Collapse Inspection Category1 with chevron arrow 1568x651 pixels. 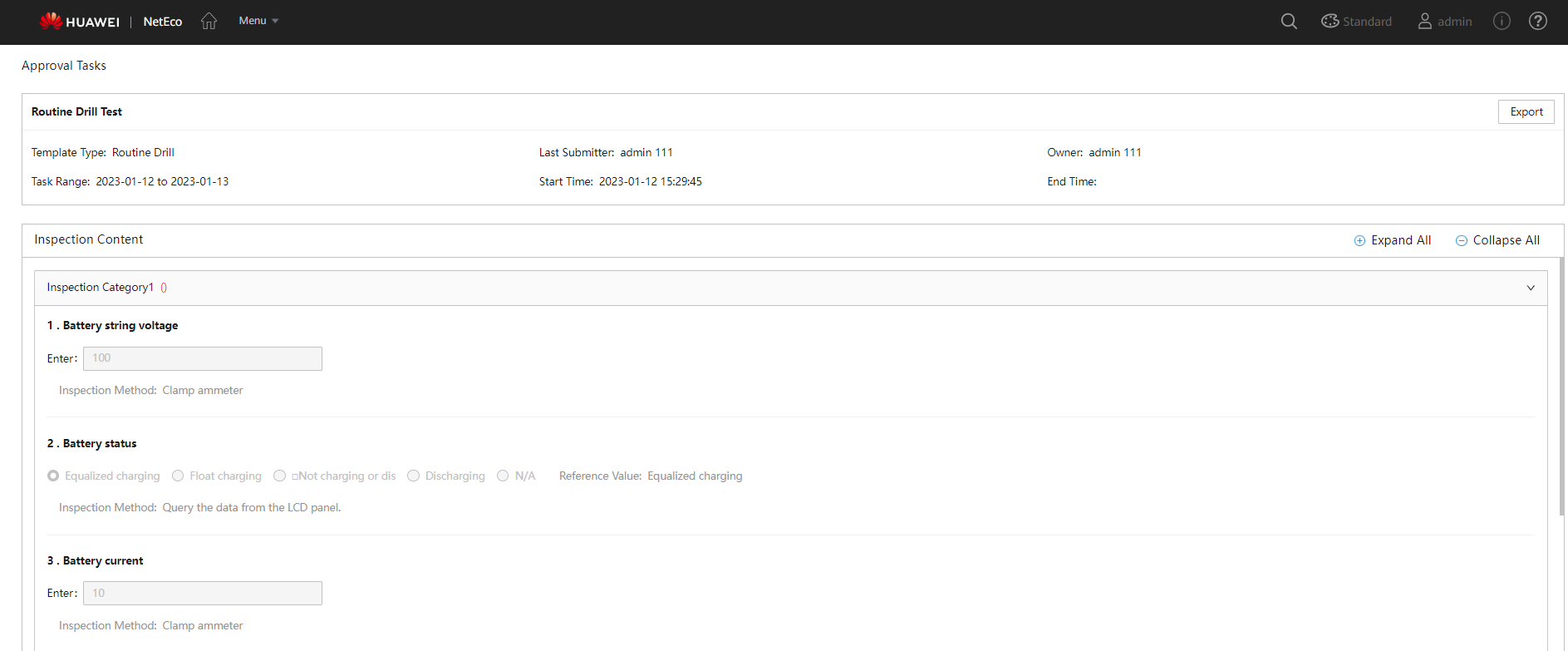pyautogui.click(x=1531, y=288)
